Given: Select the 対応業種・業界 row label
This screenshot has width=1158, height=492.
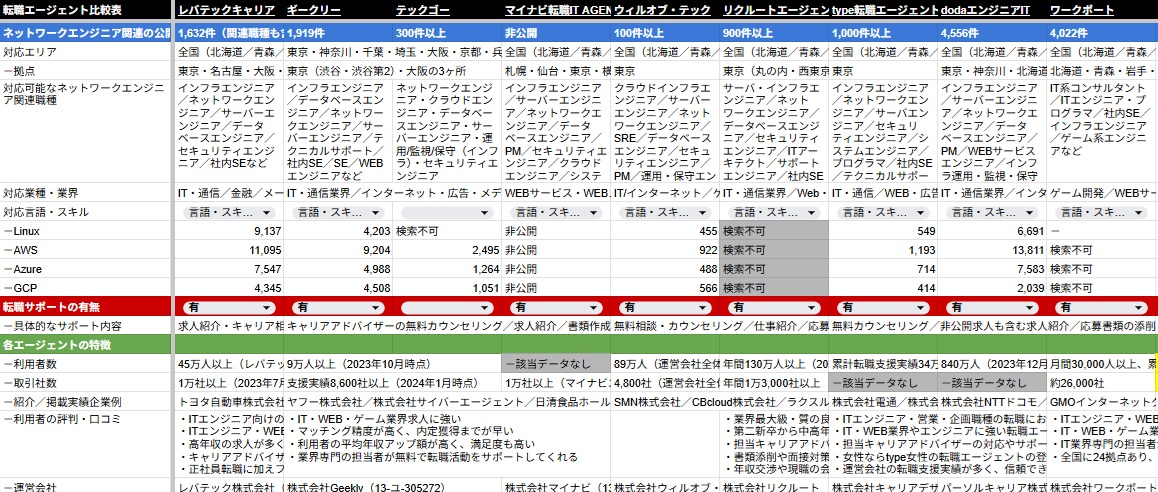Looking at the screenshot, I should pyautogui.click(x=85, y=193).
